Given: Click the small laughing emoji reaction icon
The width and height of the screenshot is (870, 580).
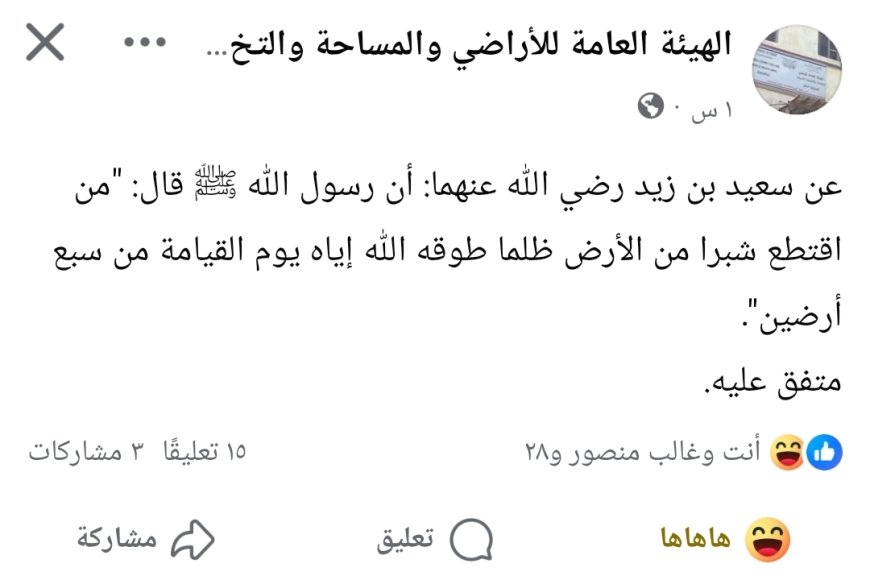Looking at the screenshot, I should [788, 452].
